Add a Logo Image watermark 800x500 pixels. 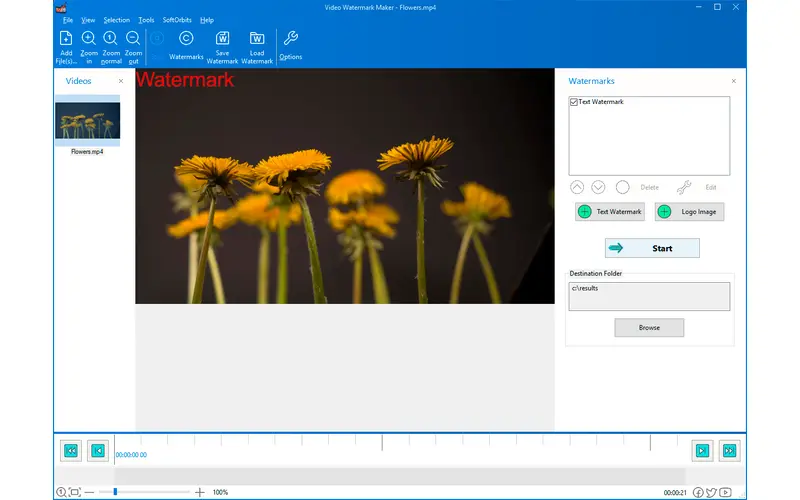point(689,212)
